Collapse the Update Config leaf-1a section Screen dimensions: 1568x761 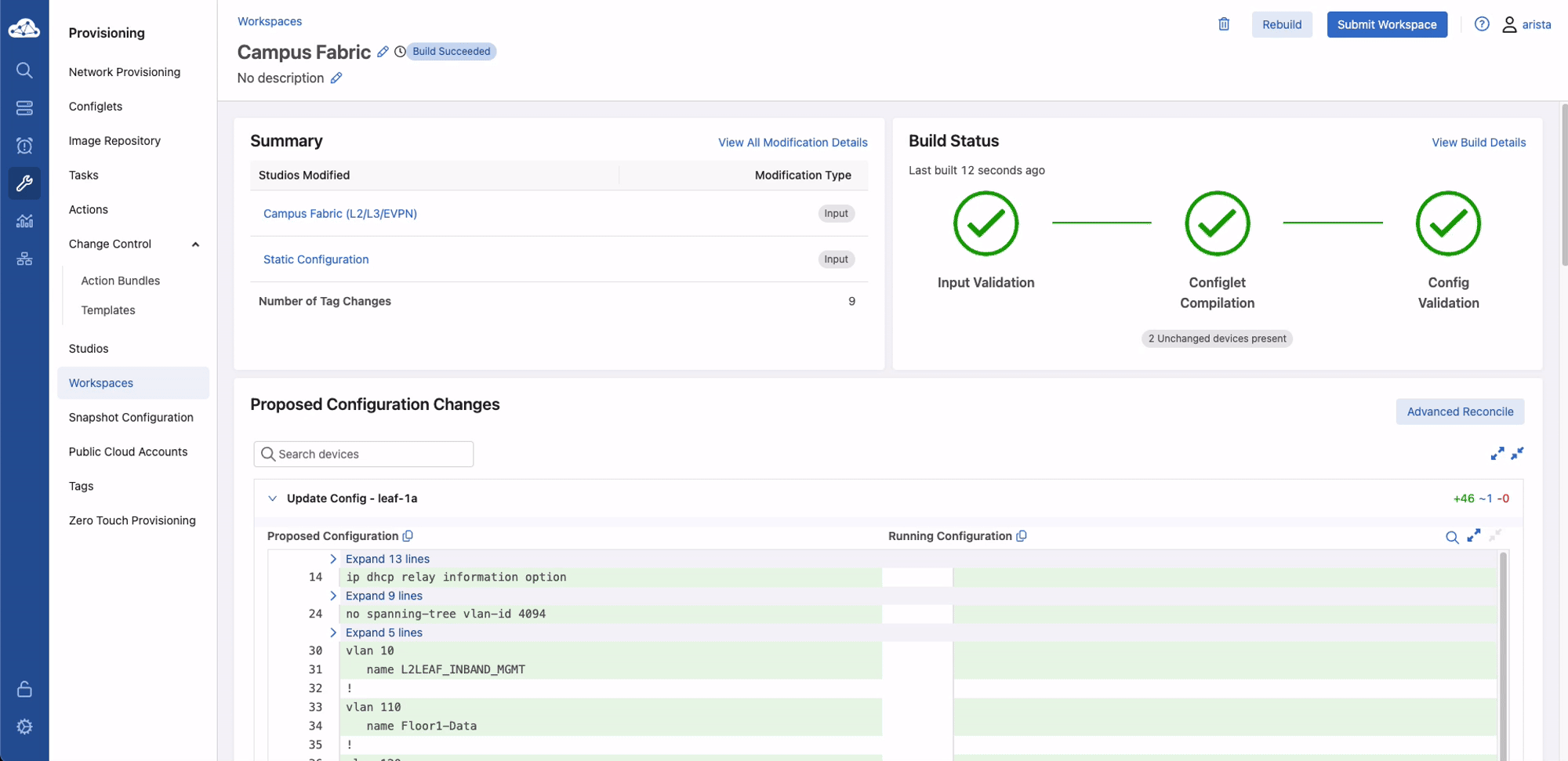pos(273,498)
